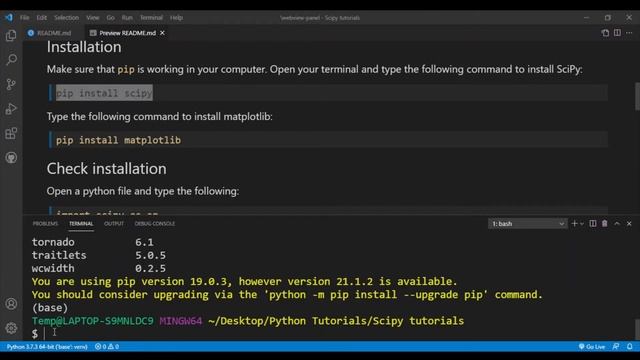640x360 pixels.
Task: Open the View menu
Action: pyautogui.click(x=93, y=18)
